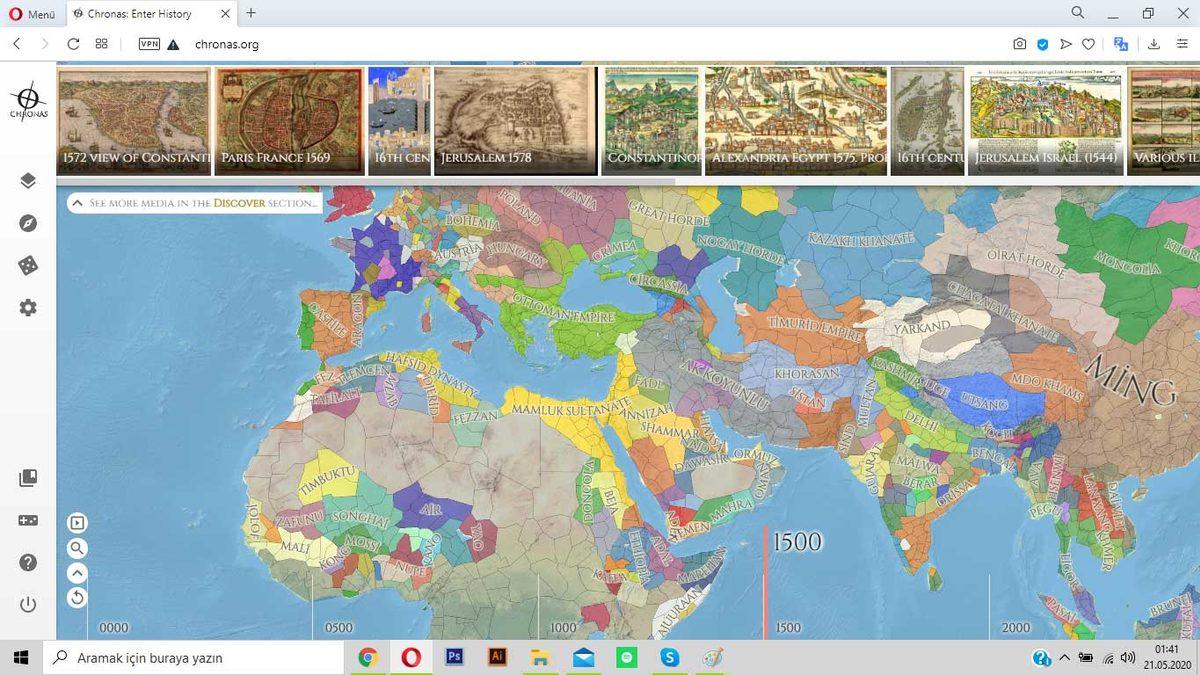
Task: Open the settings gear in Chronas sidebar
Action: point(28,307)
